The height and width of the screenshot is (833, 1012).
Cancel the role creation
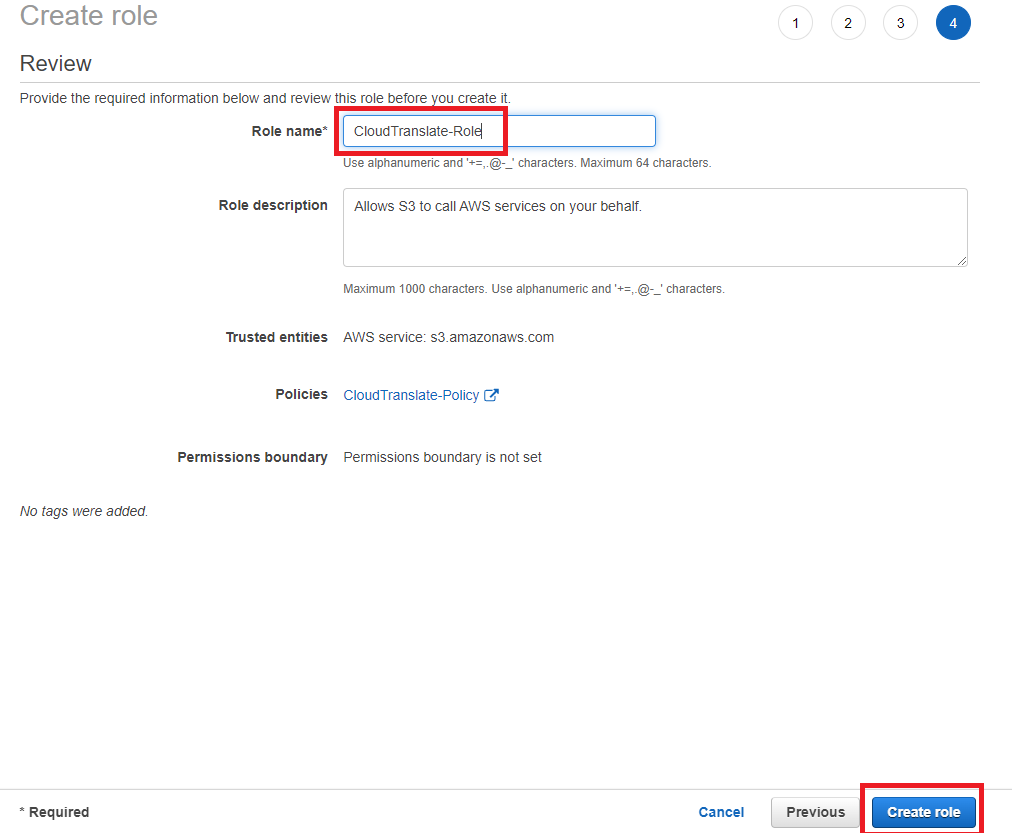click(x=721, y=812)
